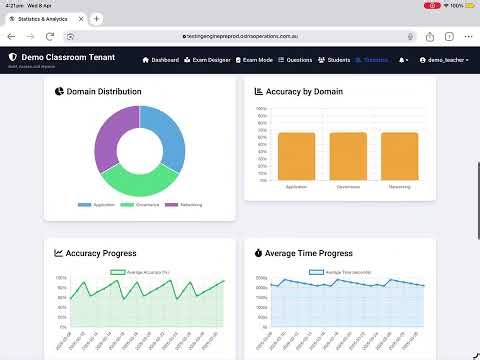Go back with the browser back arrow
The width and height of the screenshot is (480, 360).
(11, 36)
